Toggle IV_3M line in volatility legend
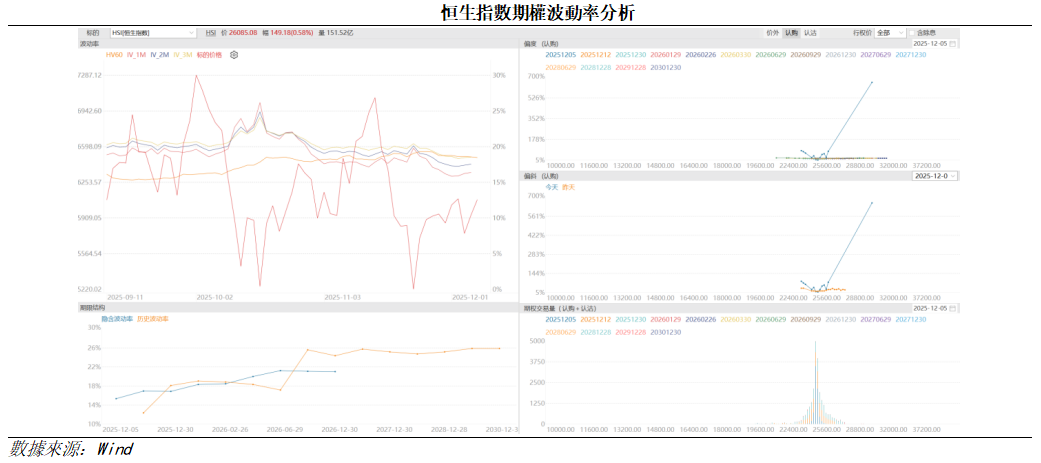1041x463 pixels. [x=183, y=55]
